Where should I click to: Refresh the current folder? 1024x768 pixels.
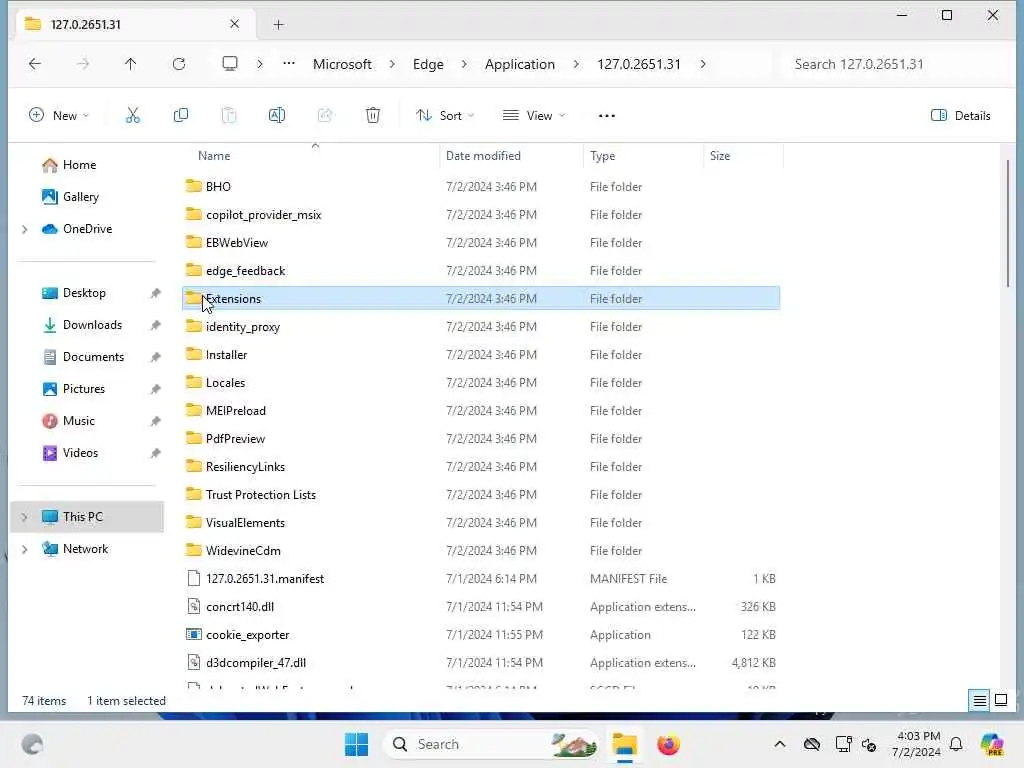click(179, 63)
